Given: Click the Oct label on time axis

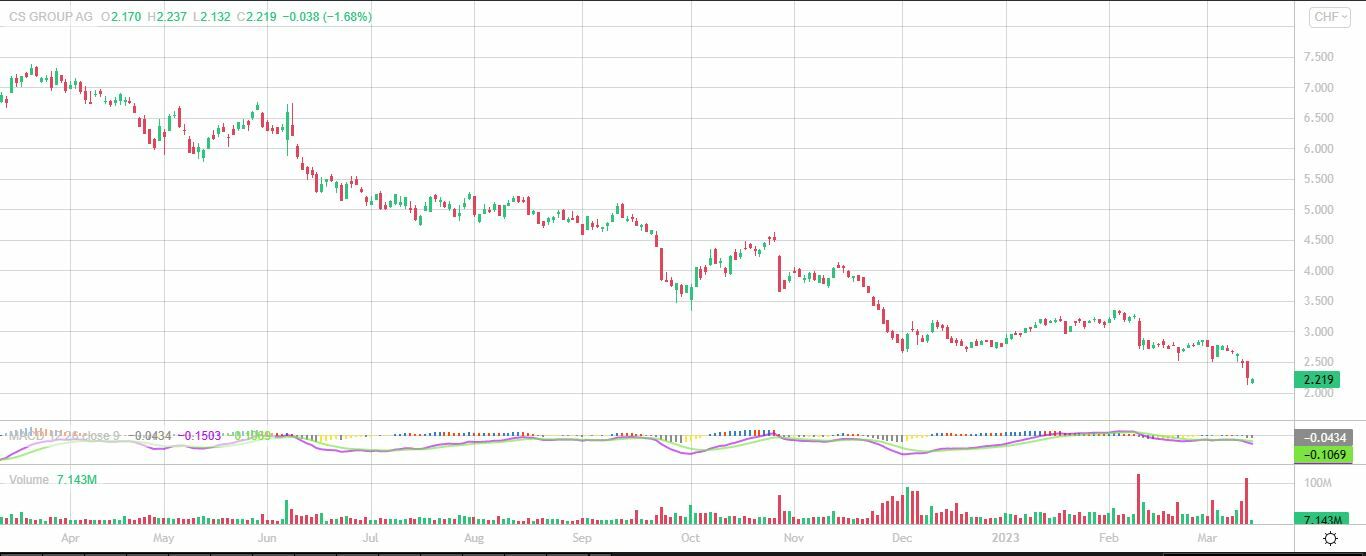Looking at the screenshot, I should (x=689, y=538).
